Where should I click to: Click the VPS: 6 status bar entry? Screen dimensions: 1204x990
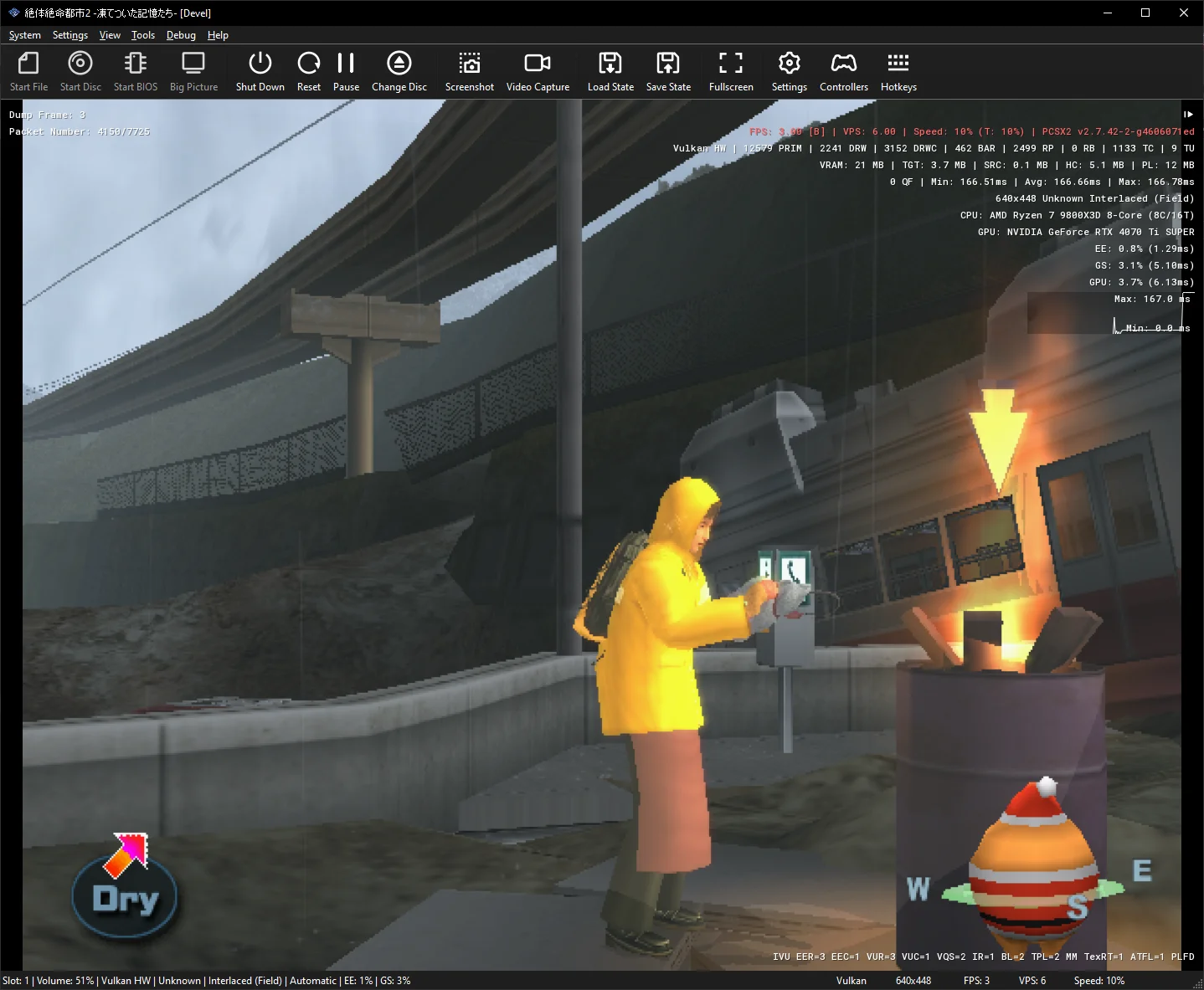point(1032,981)
